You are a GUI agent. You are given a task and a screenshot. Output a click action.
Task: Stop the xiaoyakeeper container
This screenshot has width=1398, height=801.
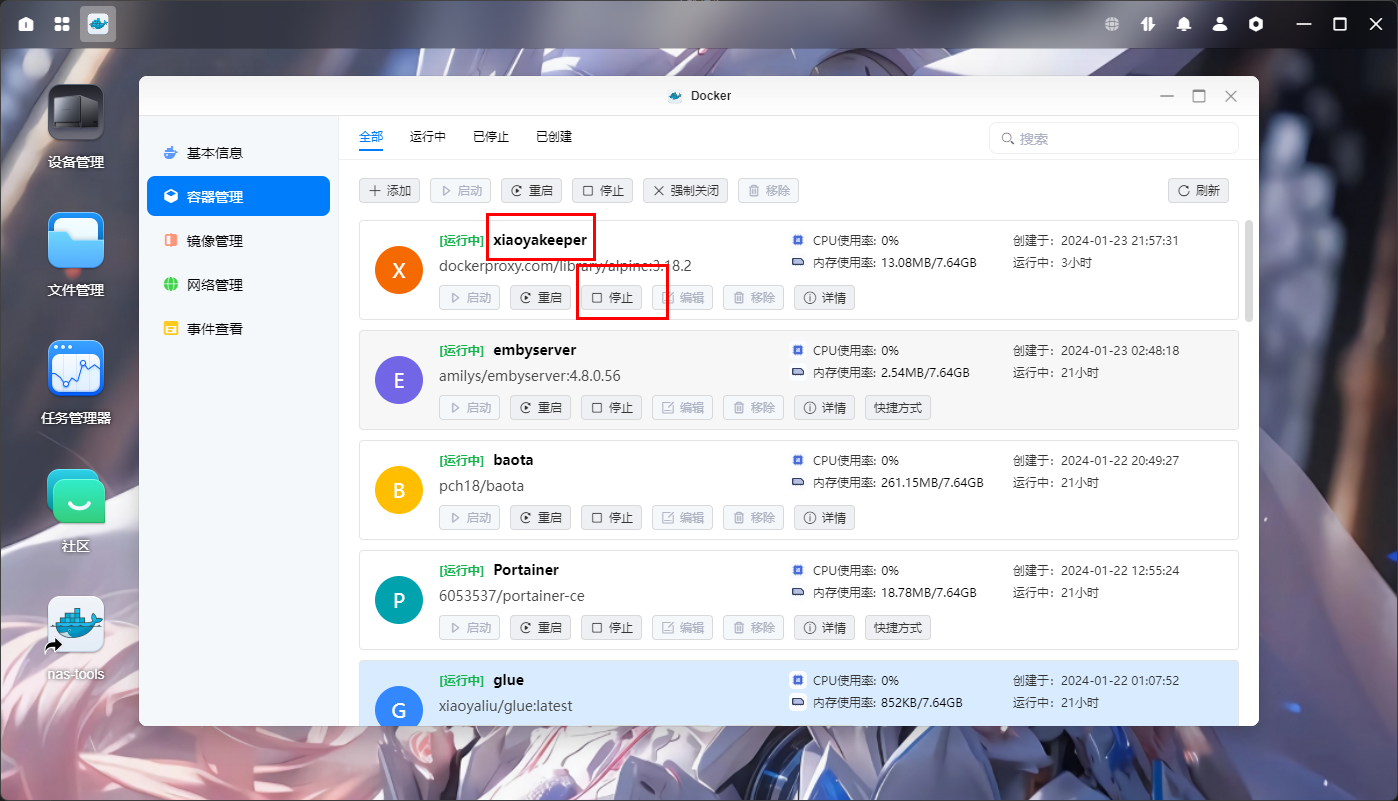tap(611, 298)
